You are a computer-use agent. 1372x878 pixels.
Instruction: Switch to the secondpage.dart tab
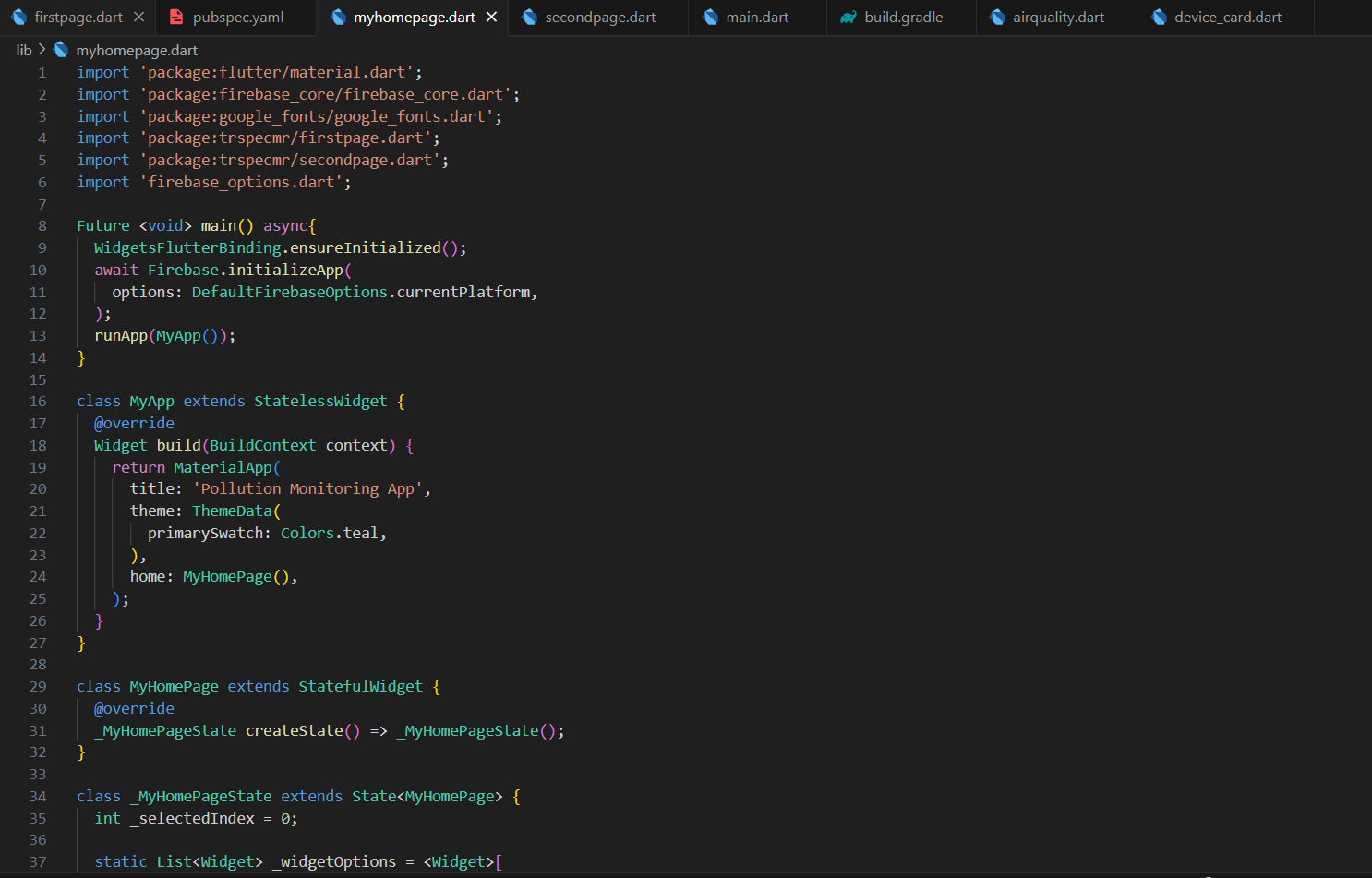600,18
